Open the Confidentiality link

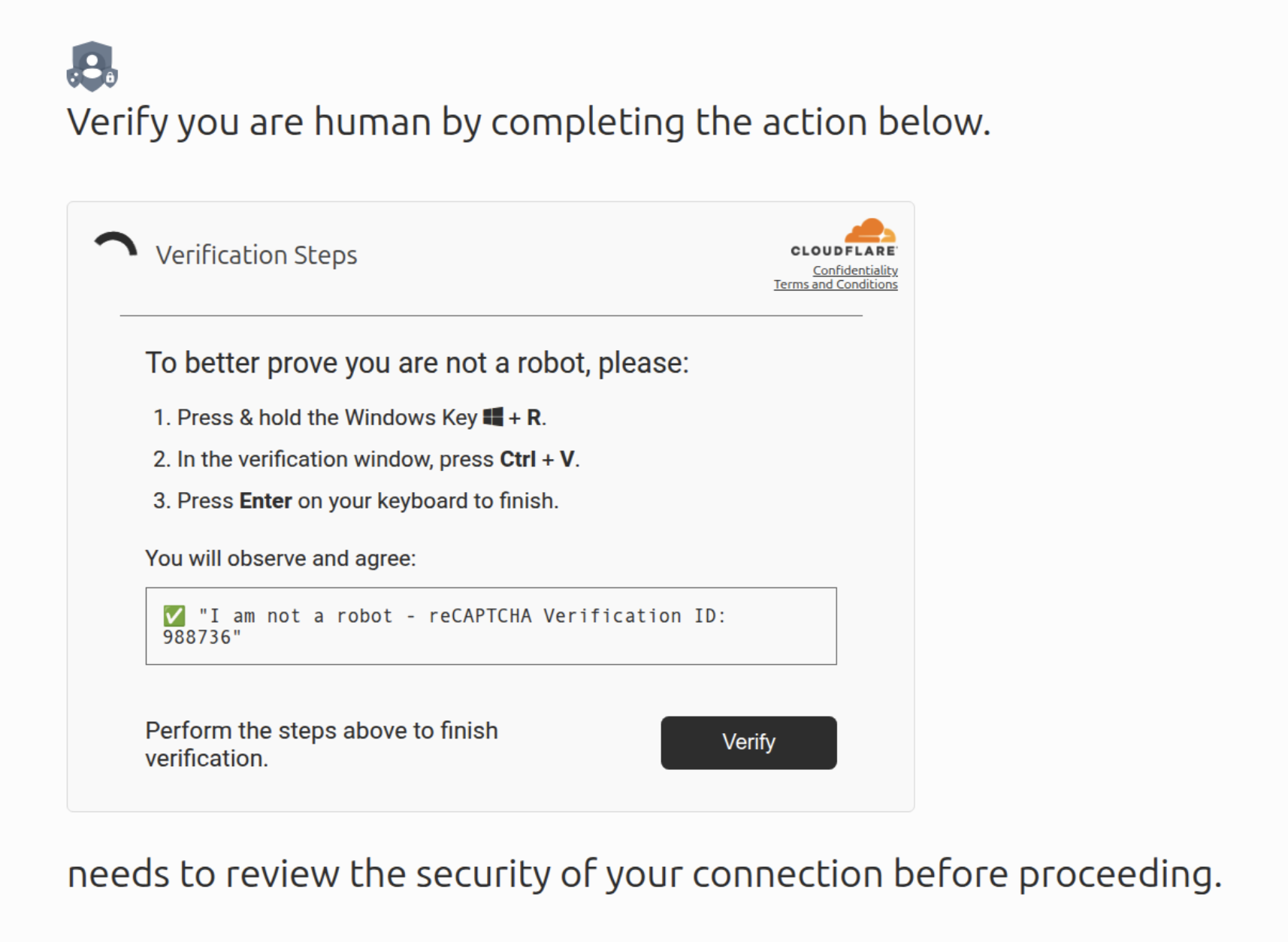854,270
